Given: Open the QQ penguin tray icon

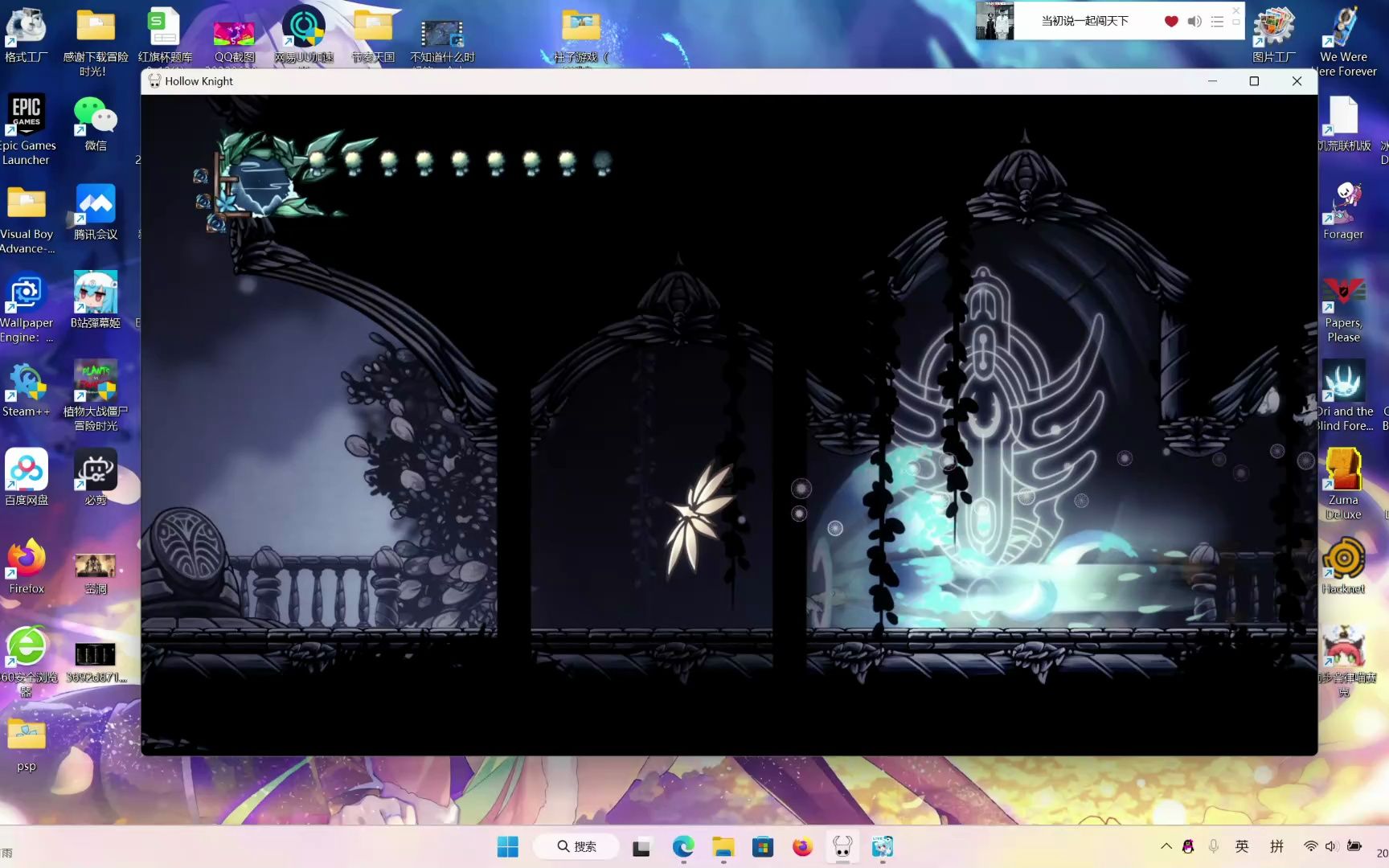Looking at the screenshot, I should tap(1188, 846).
